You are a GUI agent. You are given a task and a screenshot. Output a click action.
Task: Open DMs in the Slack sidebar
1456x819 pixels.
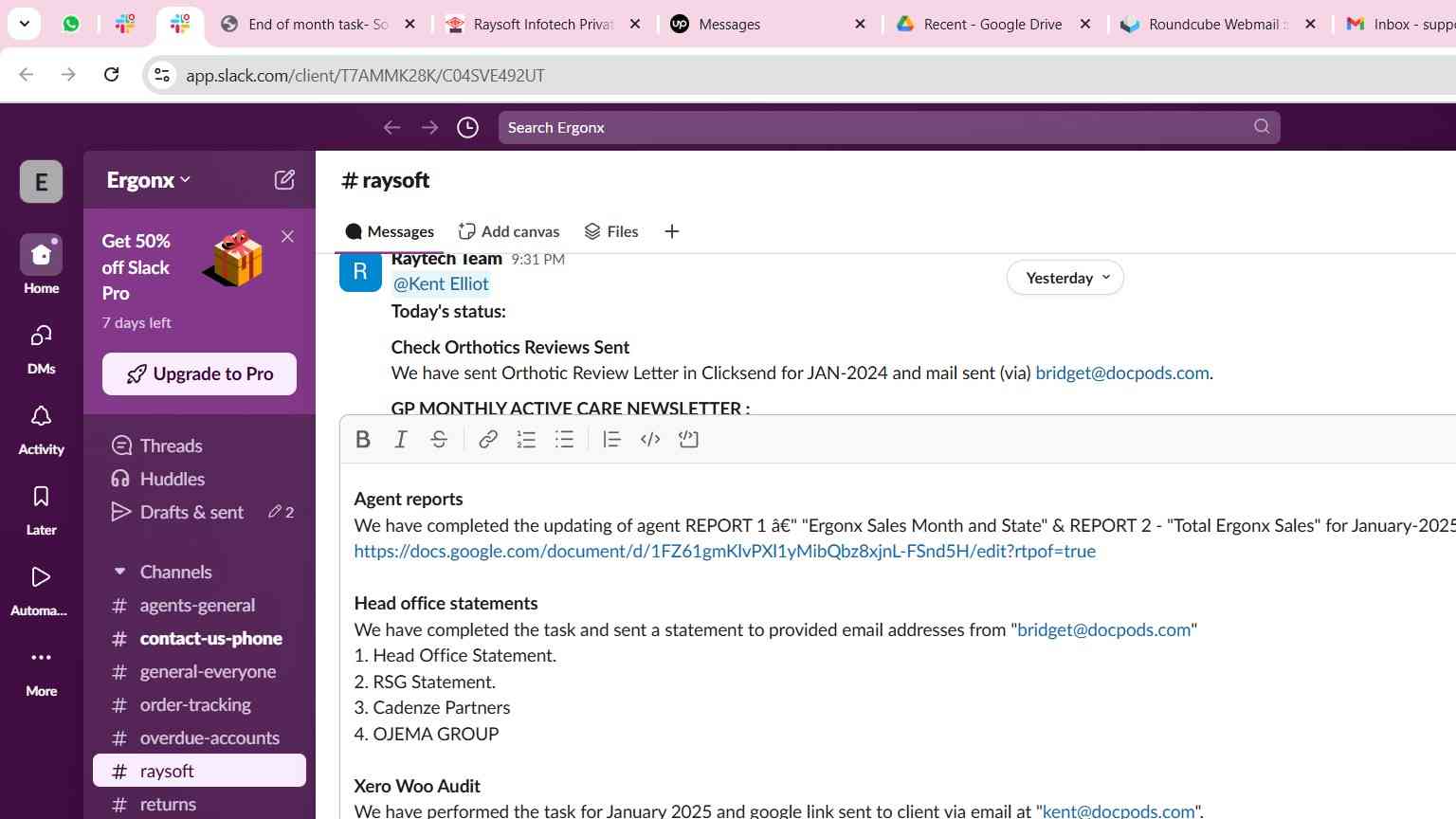point(42,348)
